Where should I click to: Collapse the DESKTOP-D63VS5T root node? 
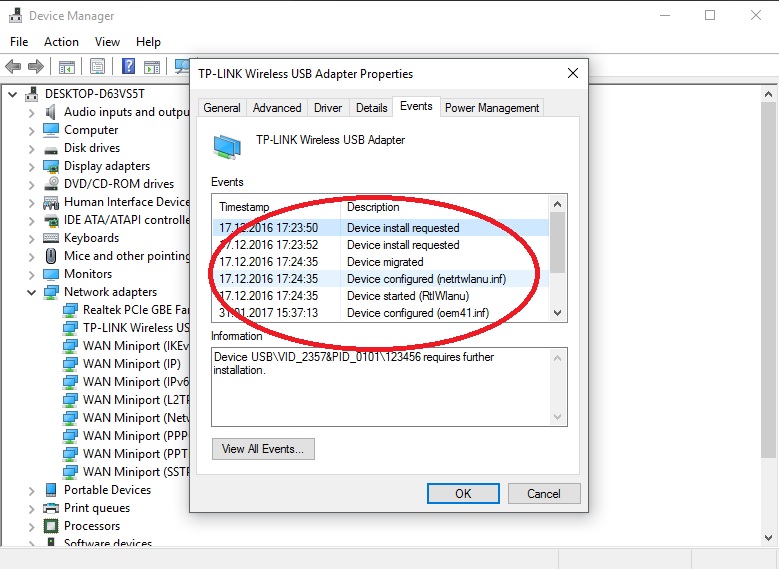(x=12, y=94)
